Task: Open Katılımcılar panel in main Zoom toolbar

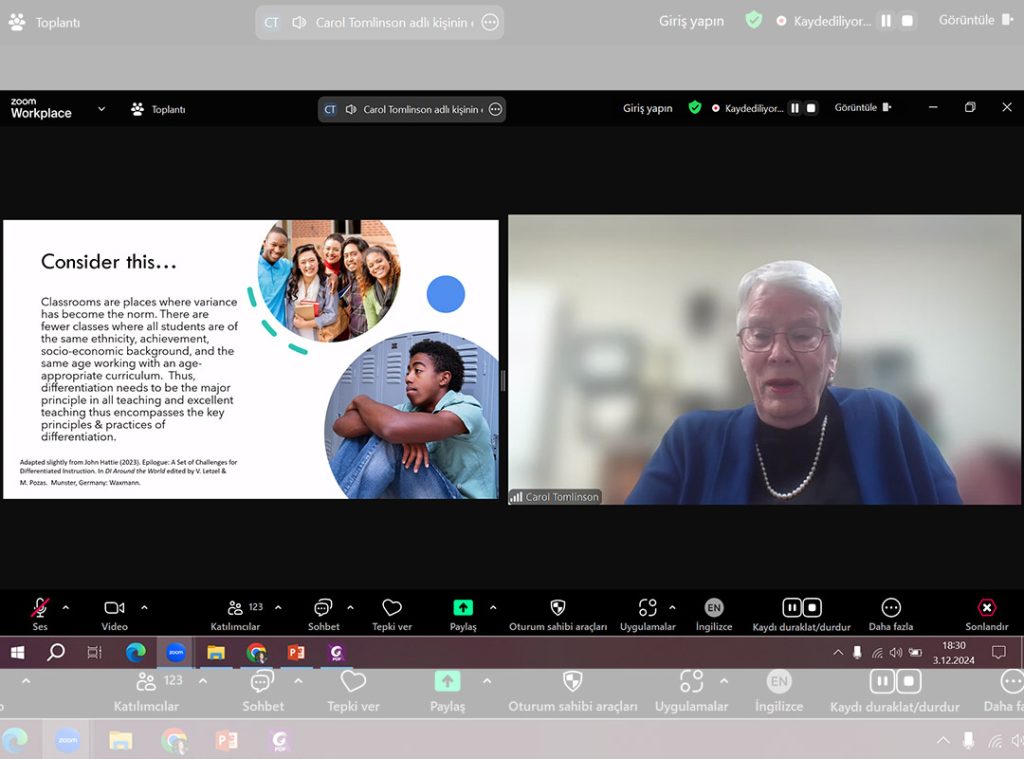Action: click(236, 614)
